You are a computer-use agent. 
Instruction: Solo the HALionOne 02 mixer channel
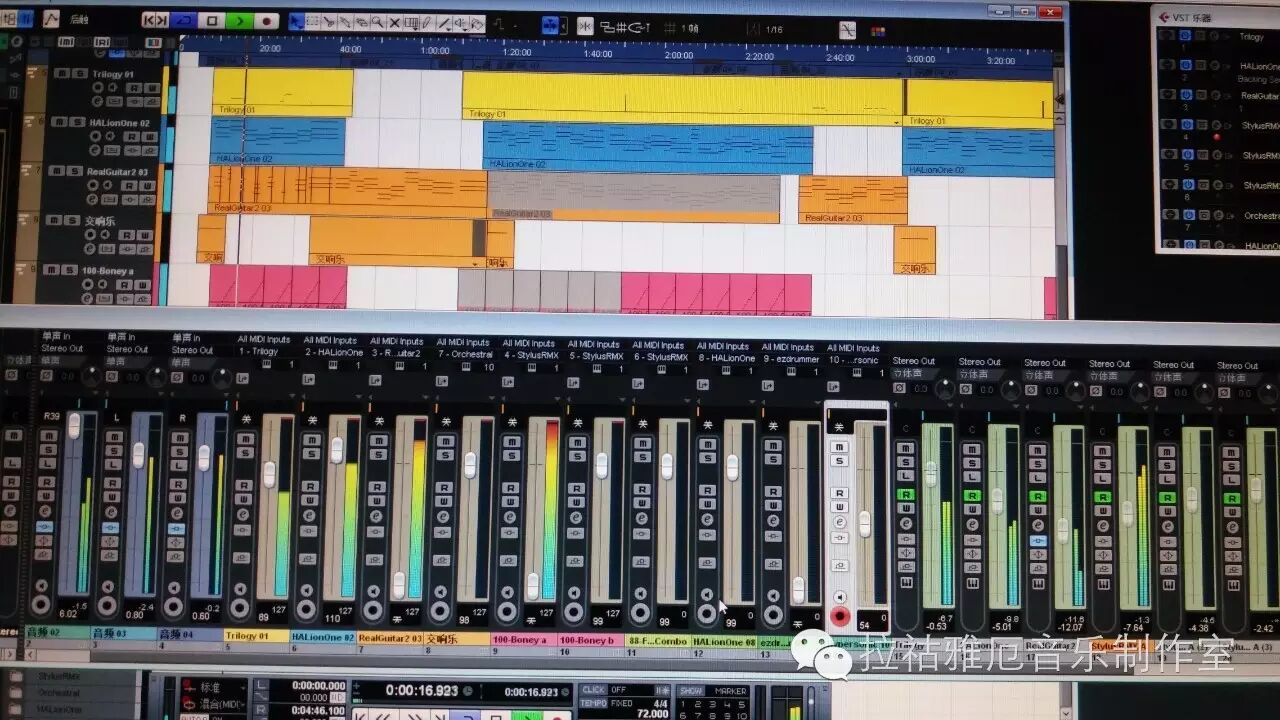311,454
